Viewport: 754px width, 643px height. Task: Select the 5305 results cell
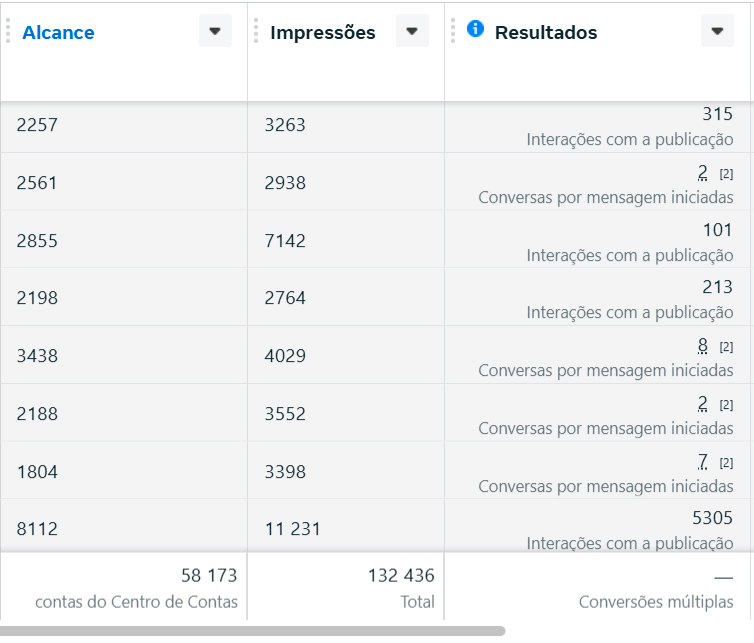[x=712, y=519]
